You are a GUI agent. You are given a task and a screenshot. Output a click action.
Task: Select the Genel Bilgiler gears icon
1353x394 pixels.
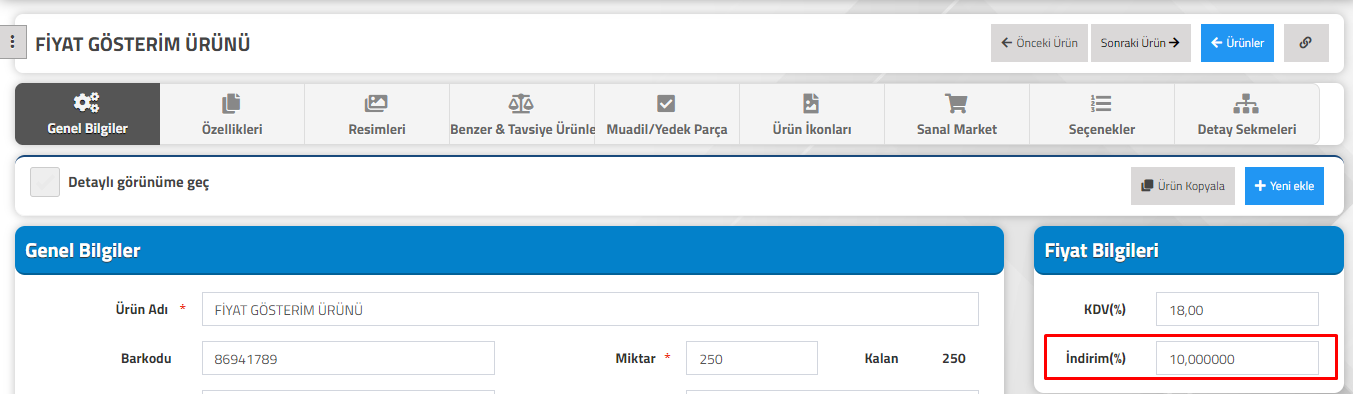[x=87, y=103]
